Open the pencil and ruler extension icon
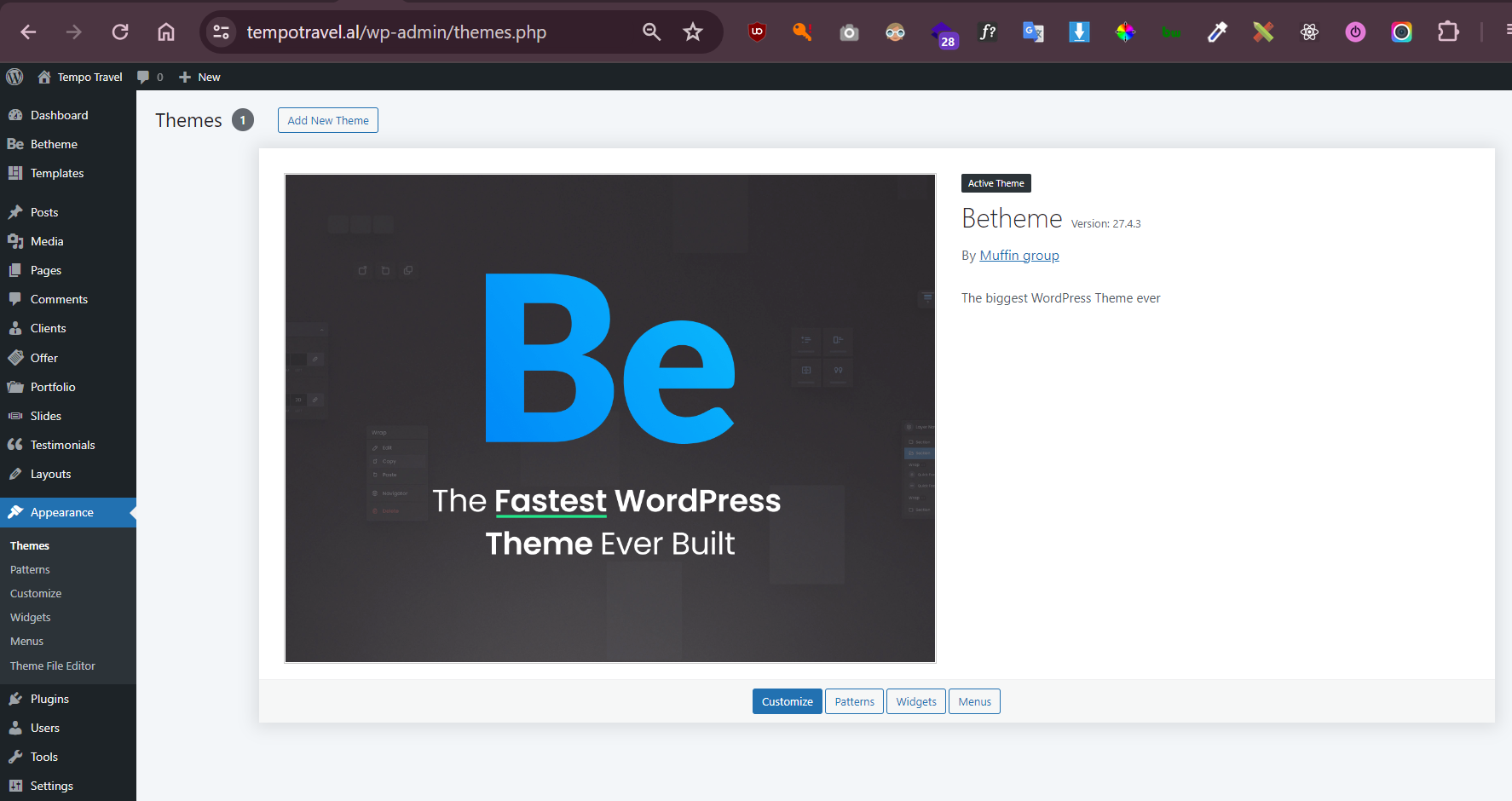1512x801 pixels. 1263,32
